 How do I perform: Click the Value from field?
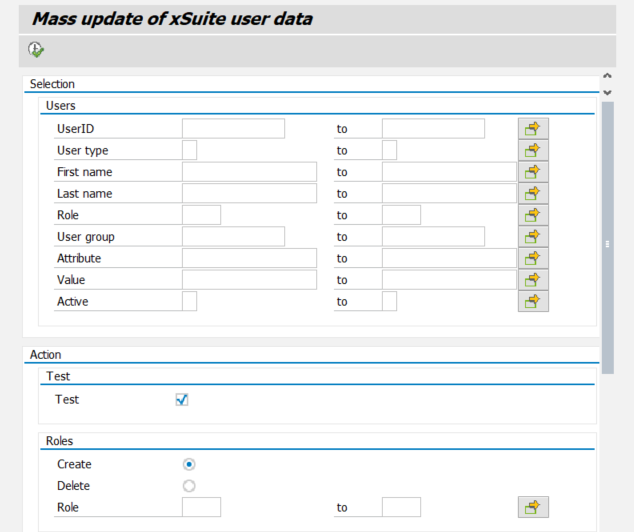(x=249, y=280)
